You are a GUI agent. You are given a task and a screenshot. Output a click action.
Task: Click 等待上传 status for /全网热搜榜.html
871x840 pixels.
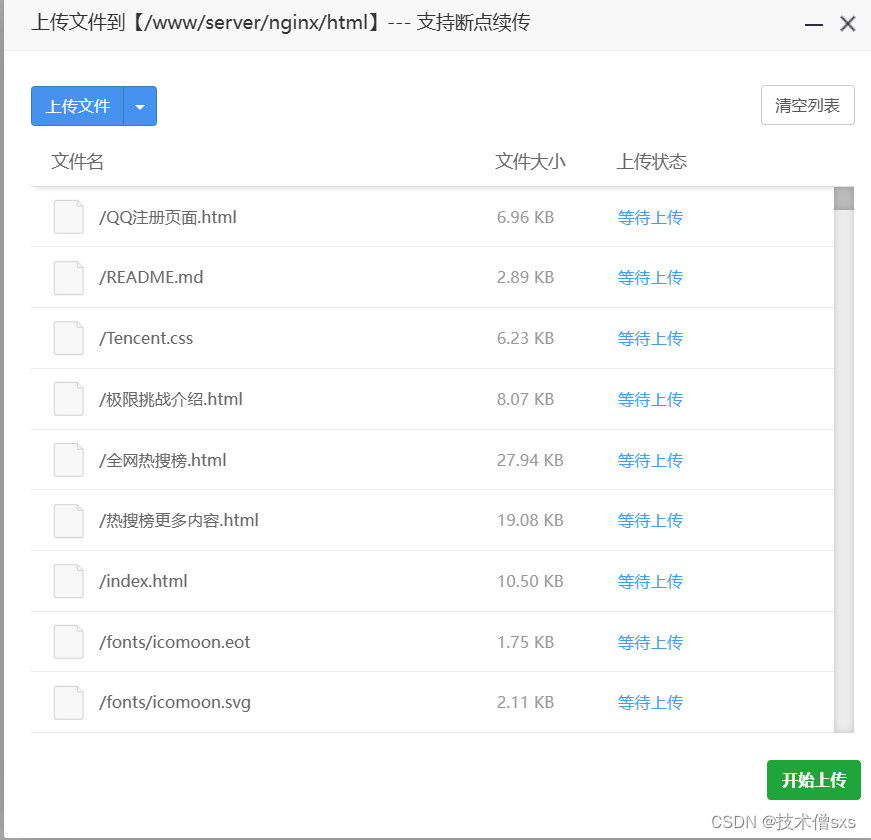tap(650, 460)
